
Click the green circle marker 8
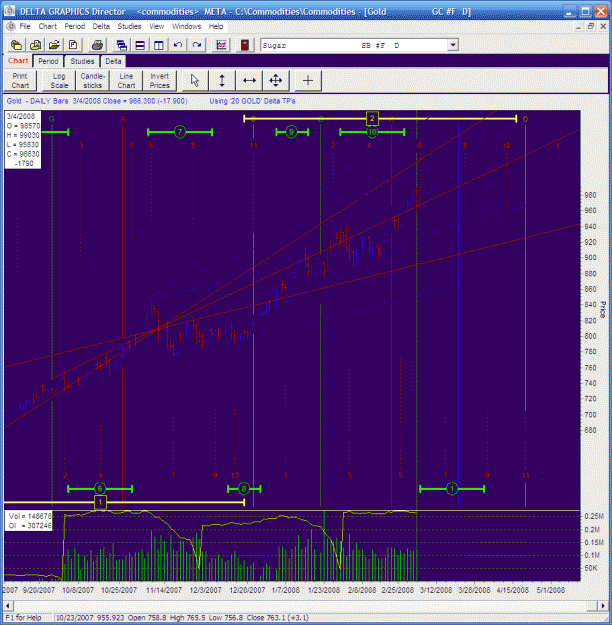(x=244, y=489)
